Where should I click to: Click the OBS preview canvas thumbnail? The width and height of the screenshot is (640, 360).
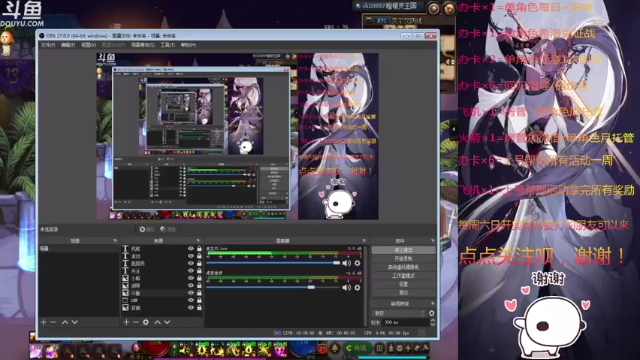[237, 136]
